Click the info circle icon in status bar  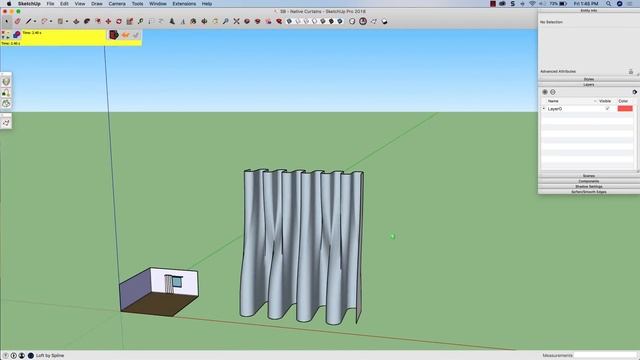tap(13, 356)
